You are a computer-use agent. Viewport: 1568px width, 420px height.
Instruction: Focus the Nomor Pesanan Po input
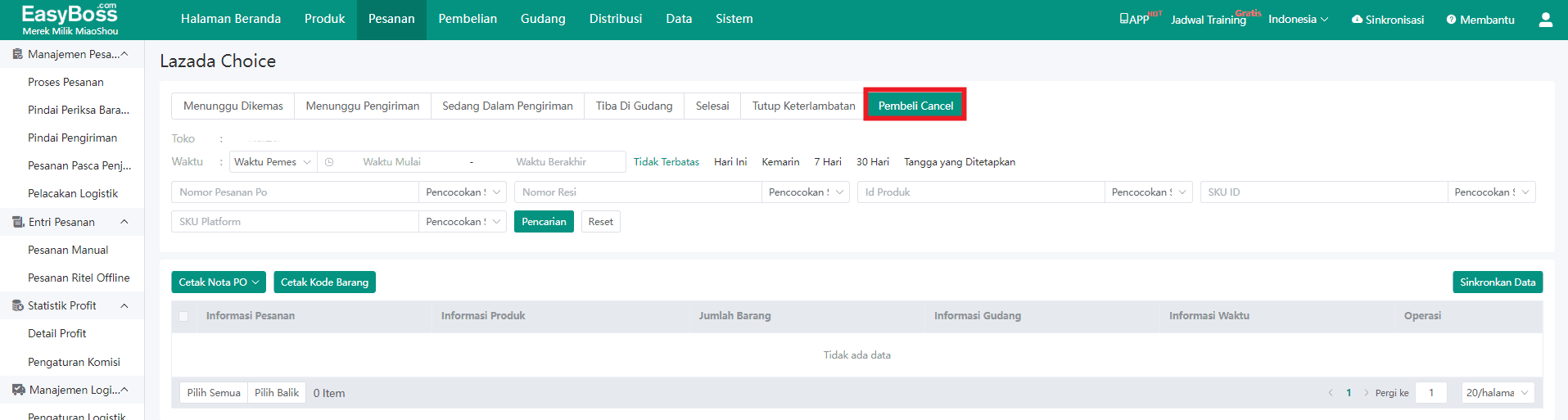[295, 192]
